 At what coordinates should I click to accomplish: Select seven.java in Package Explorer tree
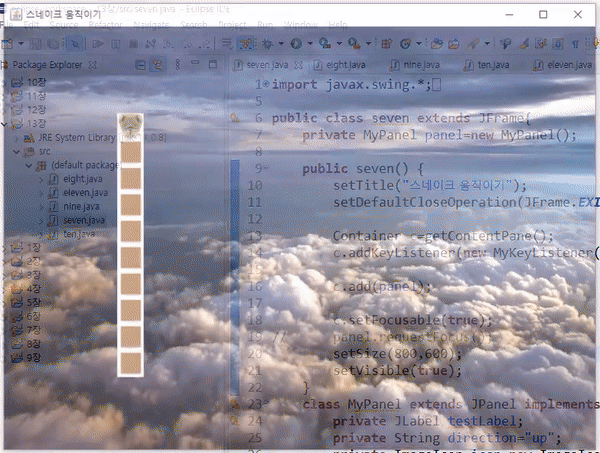coord(84,220)
